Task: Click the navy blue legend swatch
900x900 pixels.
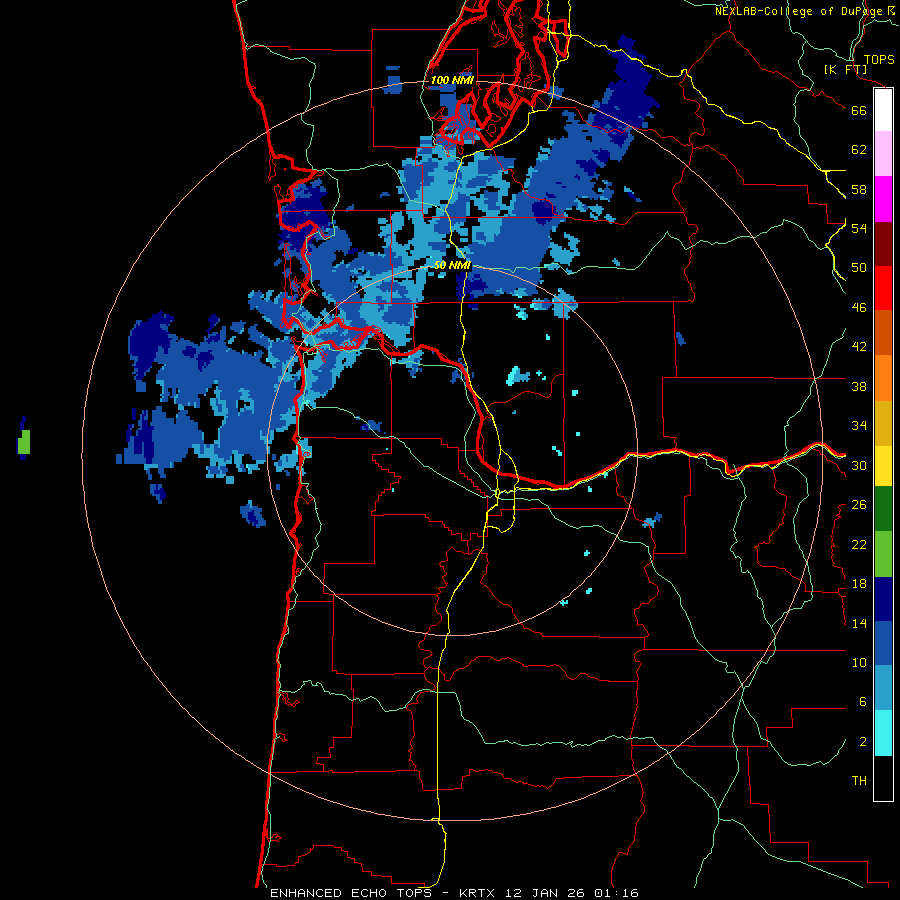Action: coord(883,599)
